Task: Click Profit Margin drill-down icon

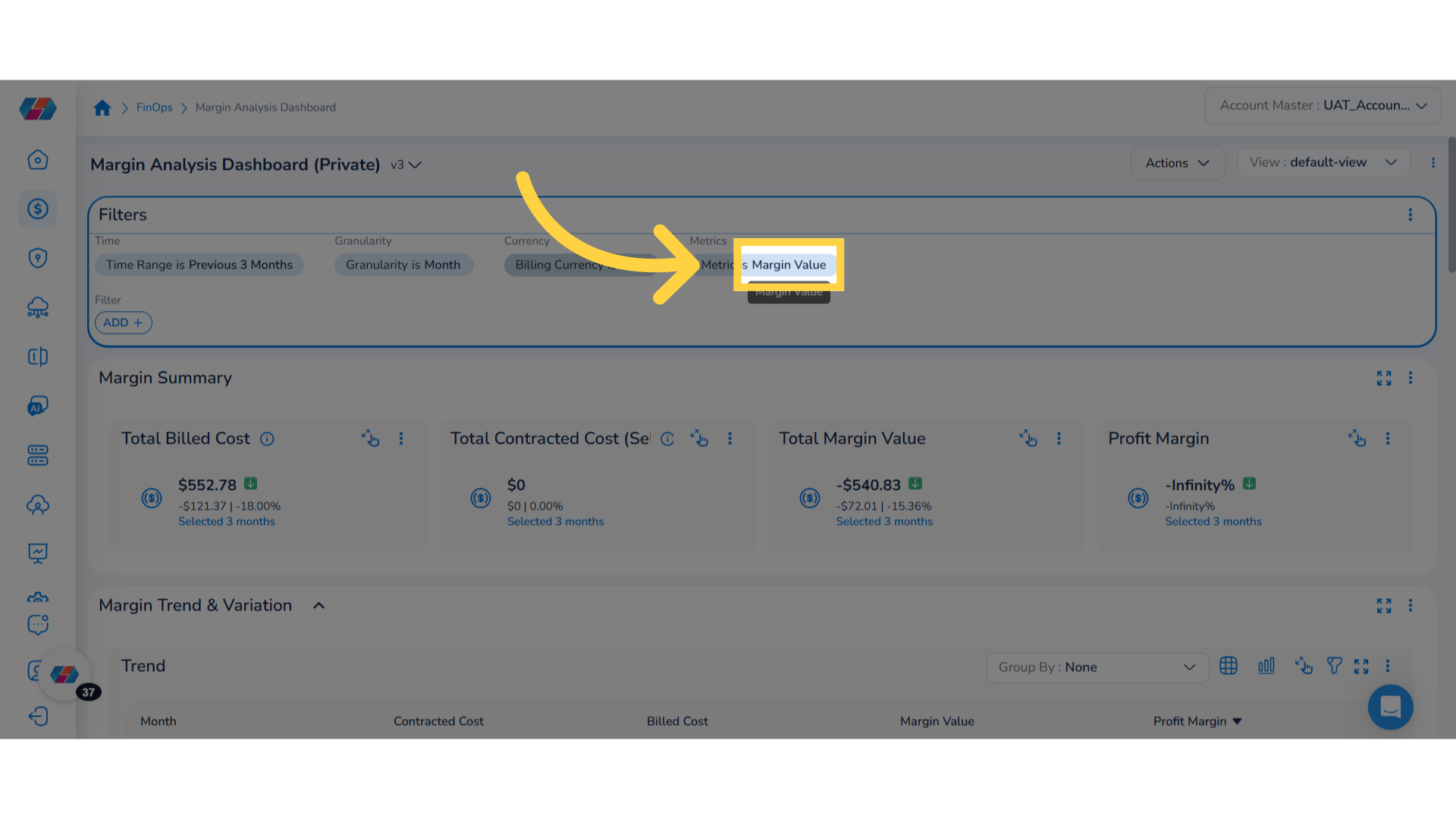Action: click(1357, 438)
